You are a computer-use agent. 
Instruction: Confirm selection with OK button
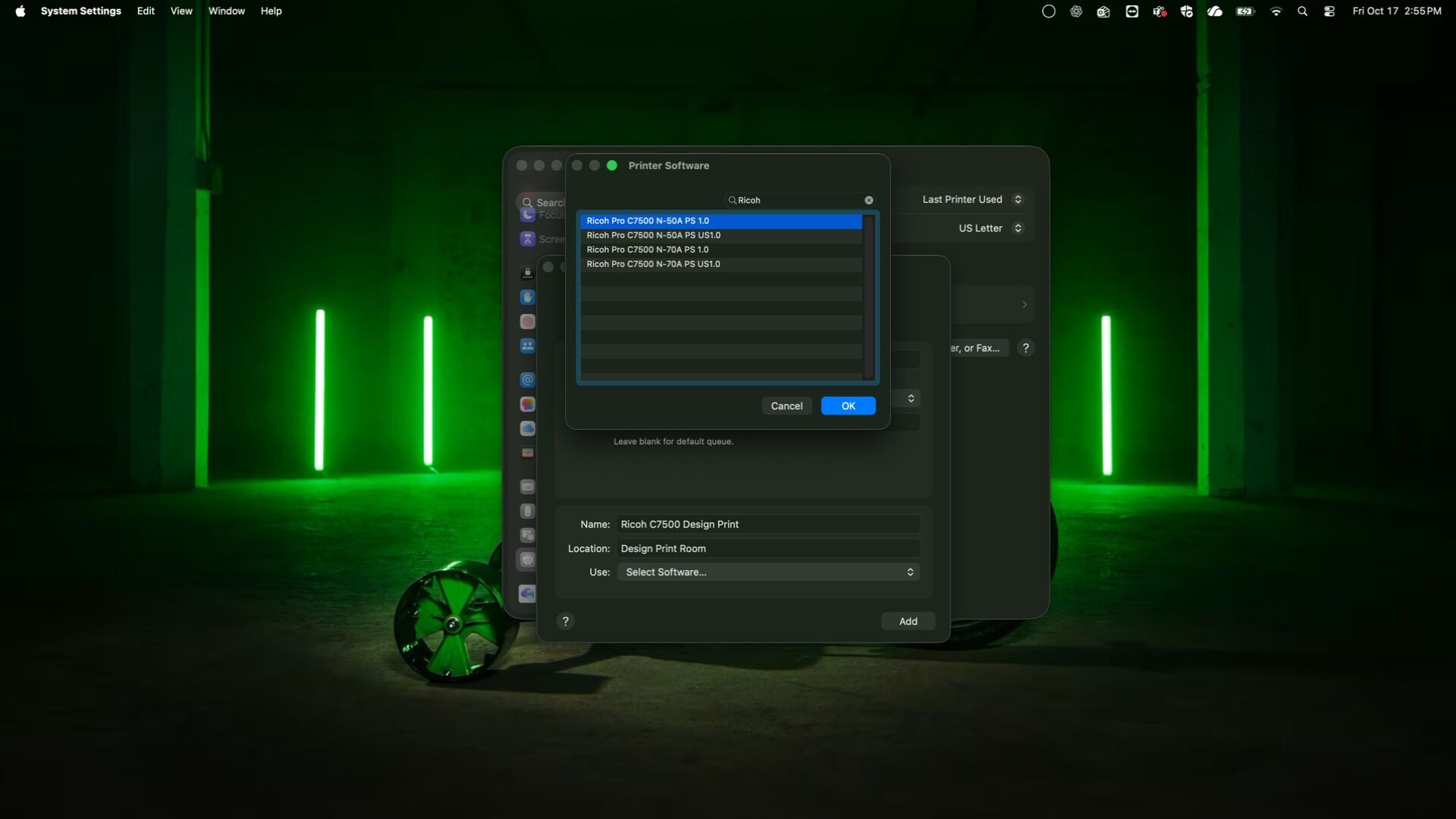[x=848, y=406]
